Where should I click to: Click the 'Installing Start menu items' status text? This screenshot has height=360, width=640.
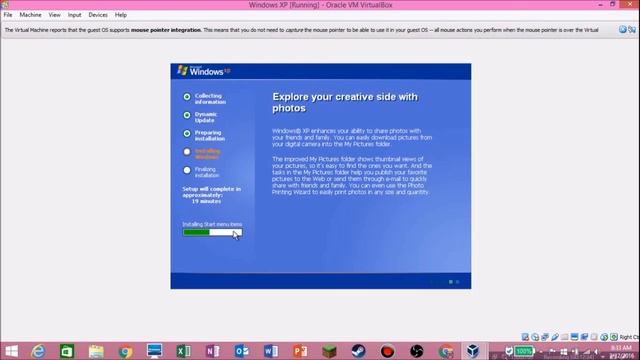(x=212, y=224)
